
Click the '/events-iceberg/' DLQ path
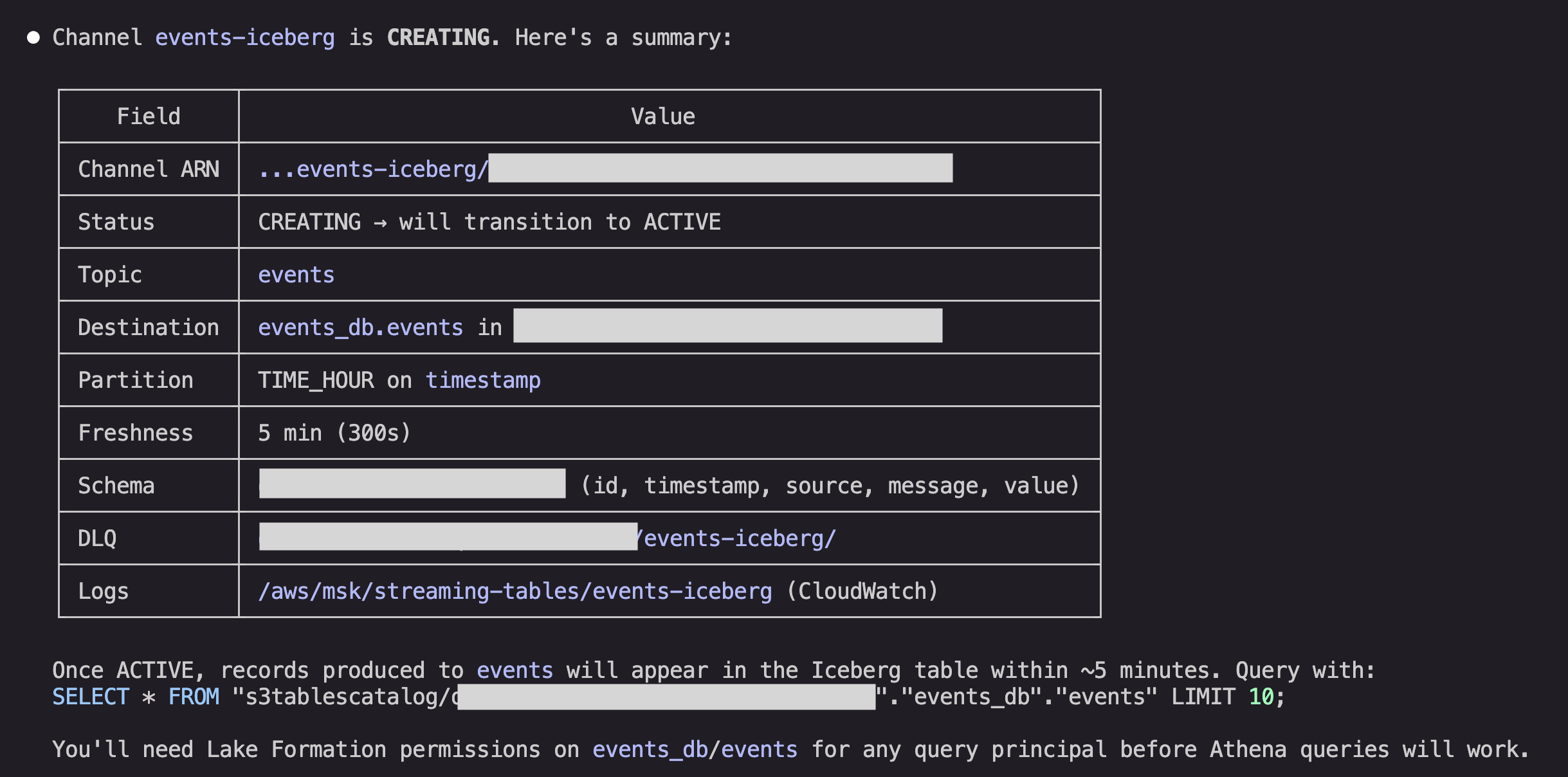[x=737, y=538]
